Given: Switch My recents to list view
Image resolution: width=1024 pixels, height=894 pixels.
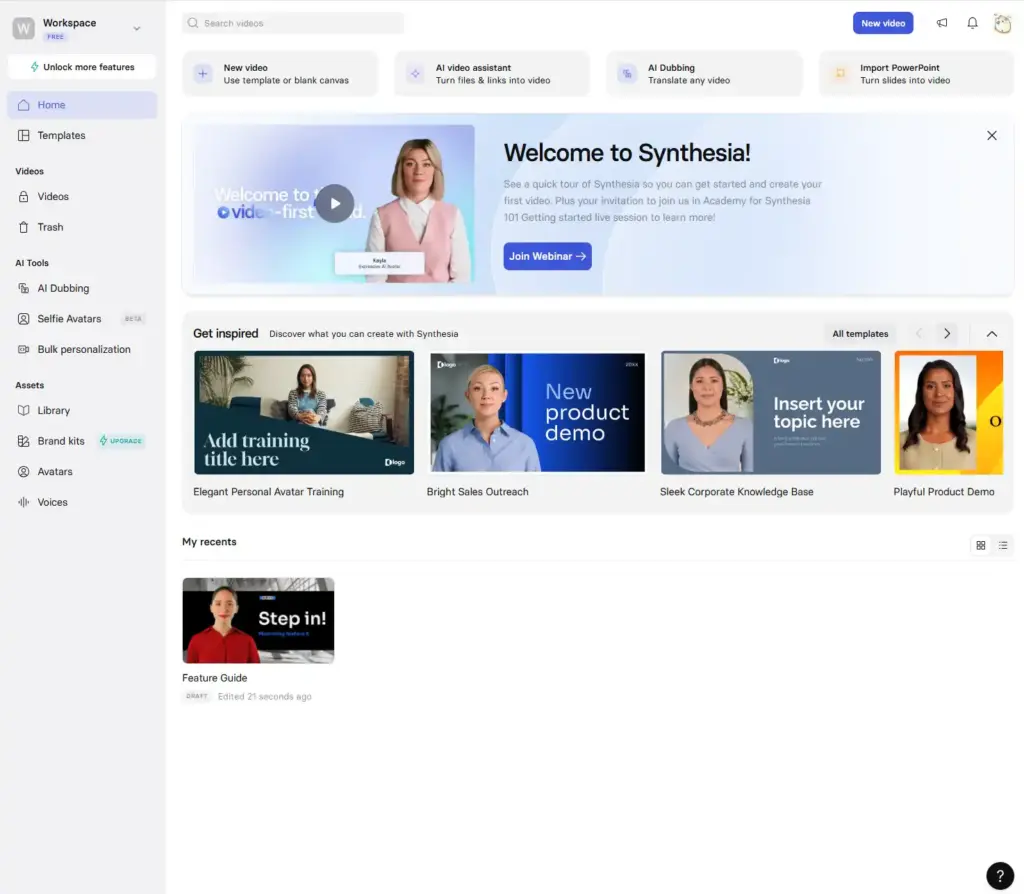Looking at the screenshot, I should tap(1003, 545).
